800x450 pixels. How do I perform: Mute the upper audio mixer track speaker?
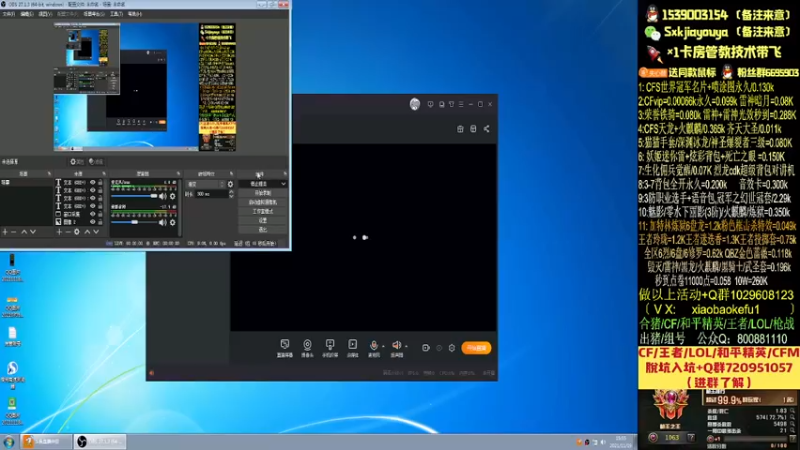(x=163, y=196)
